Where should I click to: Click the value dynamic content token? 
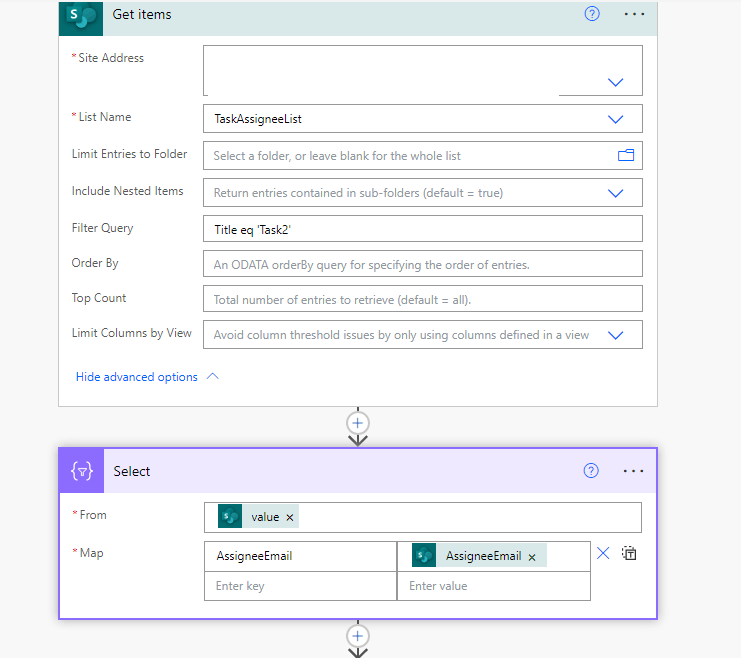tap(258, 517)
